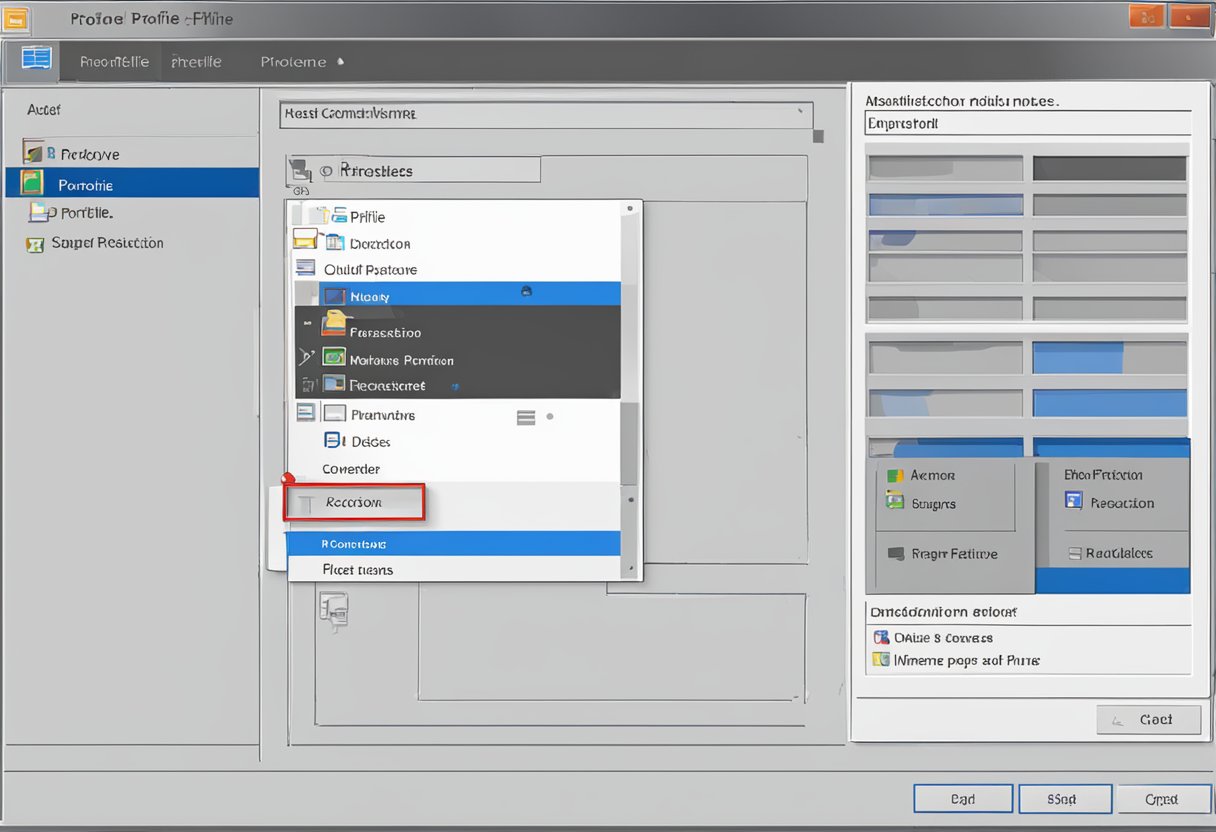Click the document icon below the list
This screenshot has height=832, width=1216.
(334, 608)
